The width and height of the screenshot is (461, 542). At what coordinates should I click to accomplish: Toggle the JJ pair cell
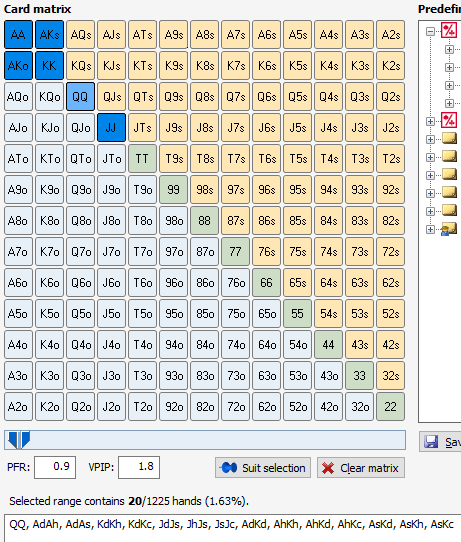111,128
